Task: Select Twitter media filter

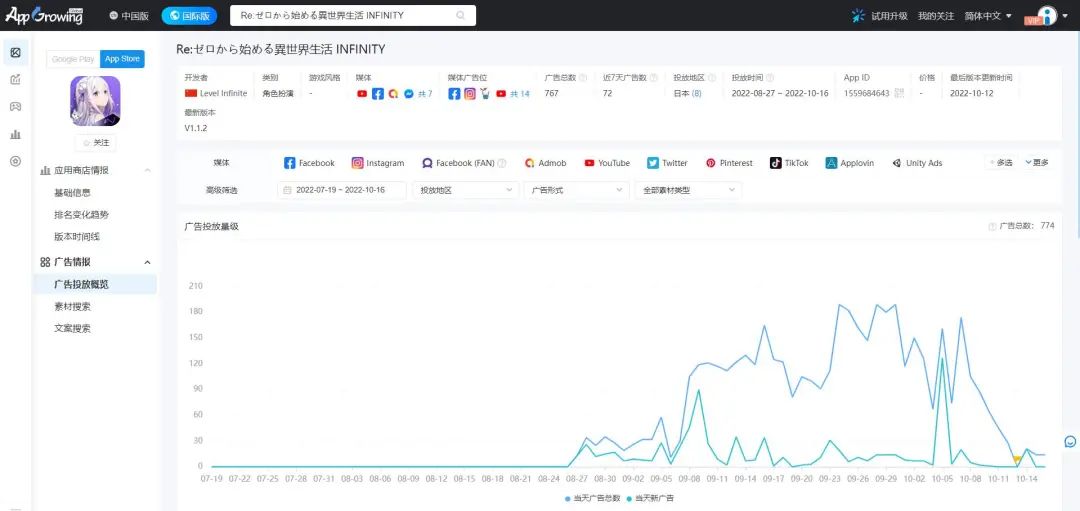Action: (x=667, y=163)
